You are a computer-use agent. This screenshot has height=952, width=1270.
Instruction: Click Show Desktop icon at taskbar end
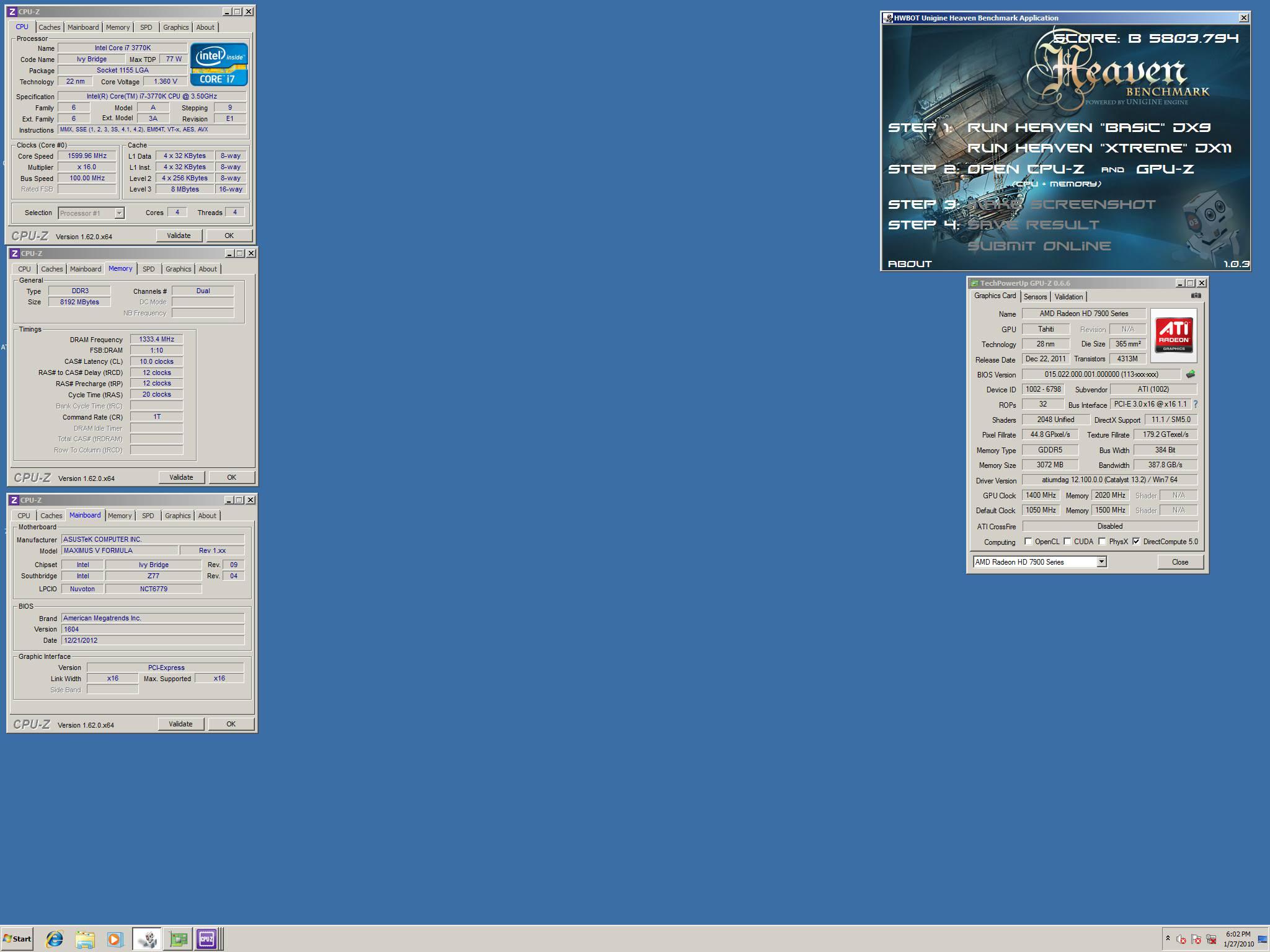[1263, 940]
